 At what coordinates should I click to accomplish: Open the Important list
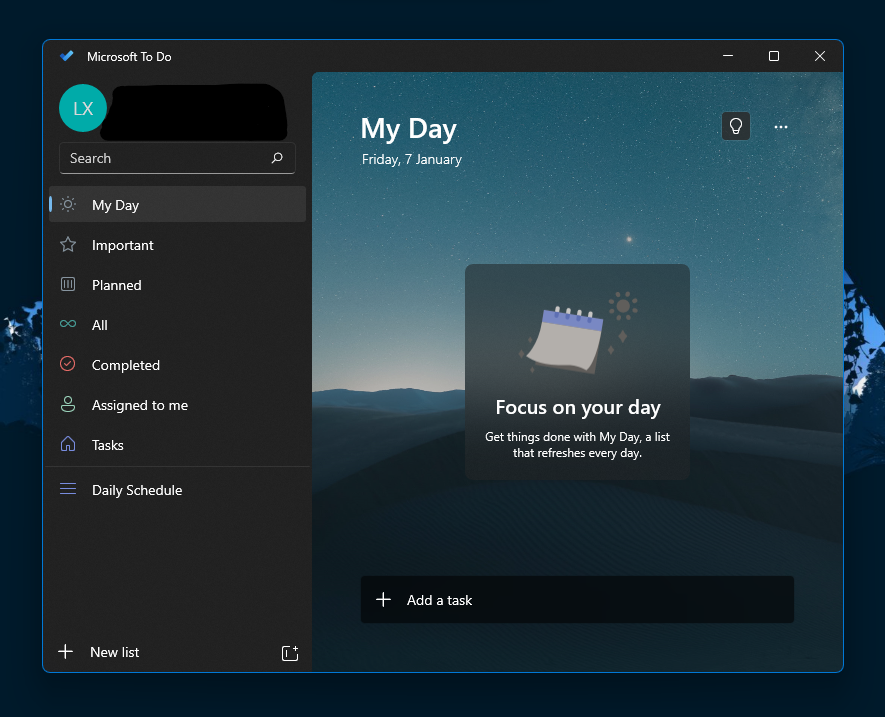click(x=177, y=245)
